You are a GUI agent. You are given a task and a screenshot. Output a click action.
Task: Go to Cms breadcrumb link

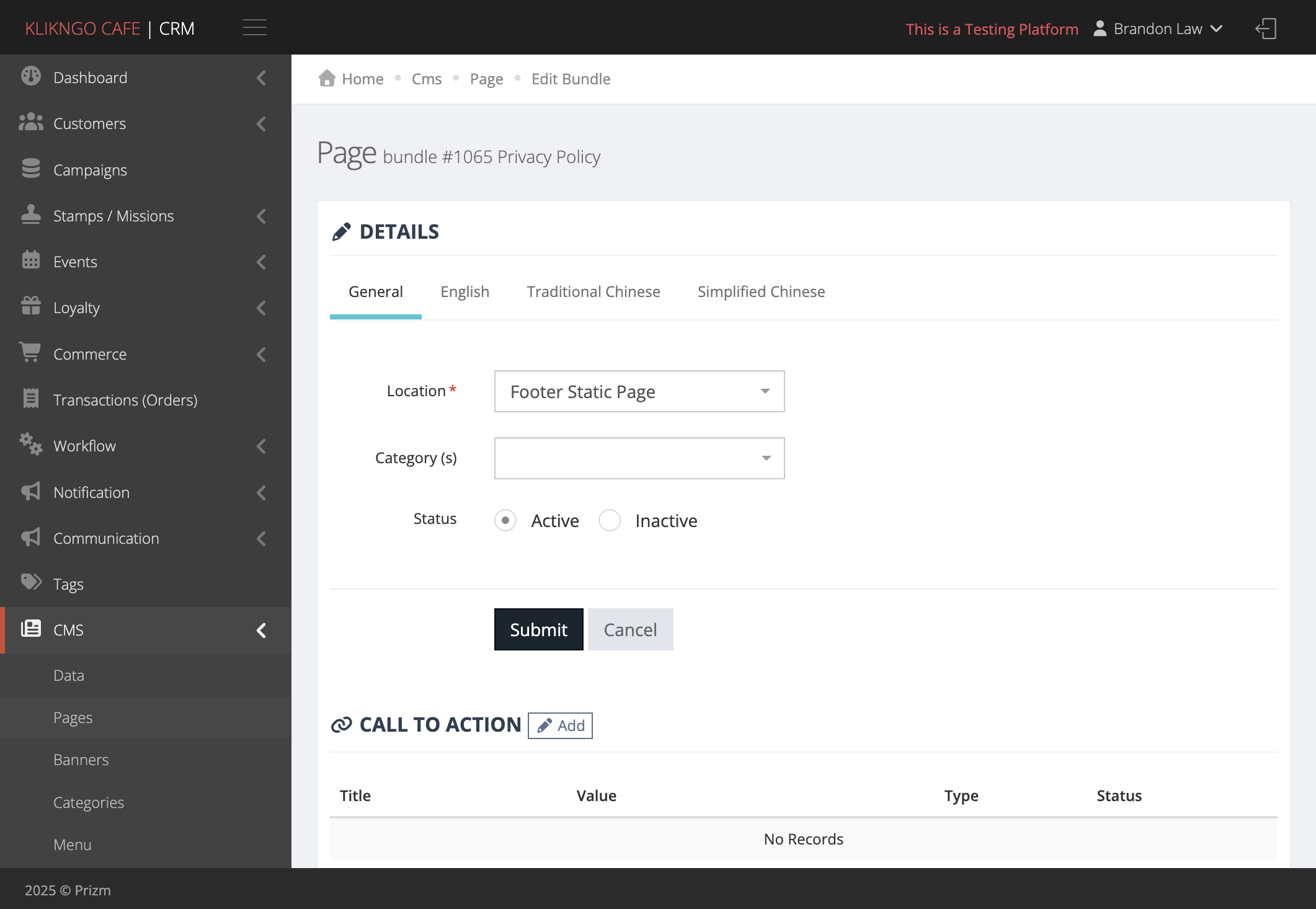pyautogui.click(x=427, y=79)
